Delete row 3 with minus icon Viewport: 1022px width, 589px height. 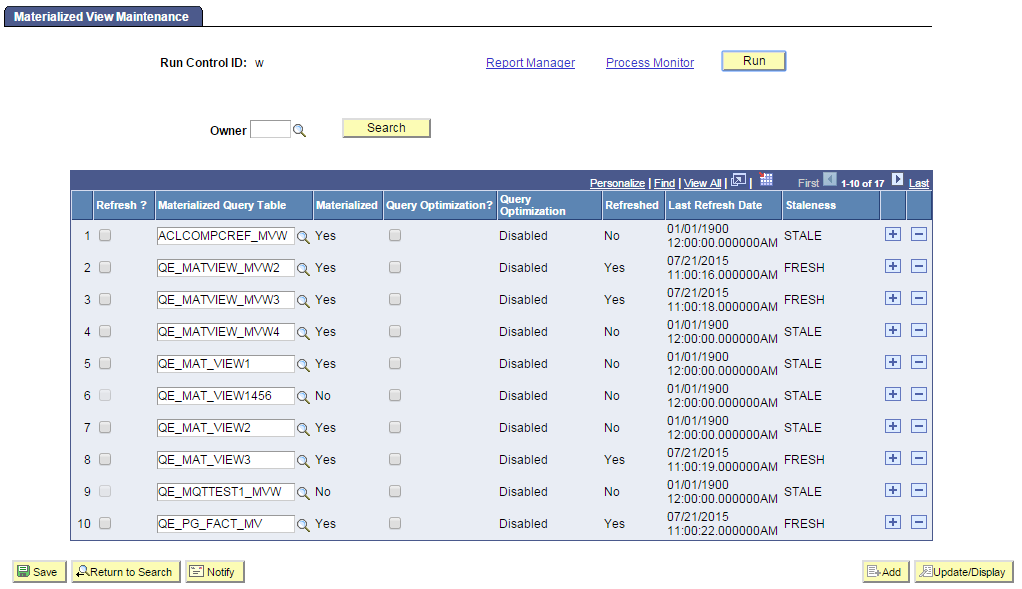tap(919, 298)
